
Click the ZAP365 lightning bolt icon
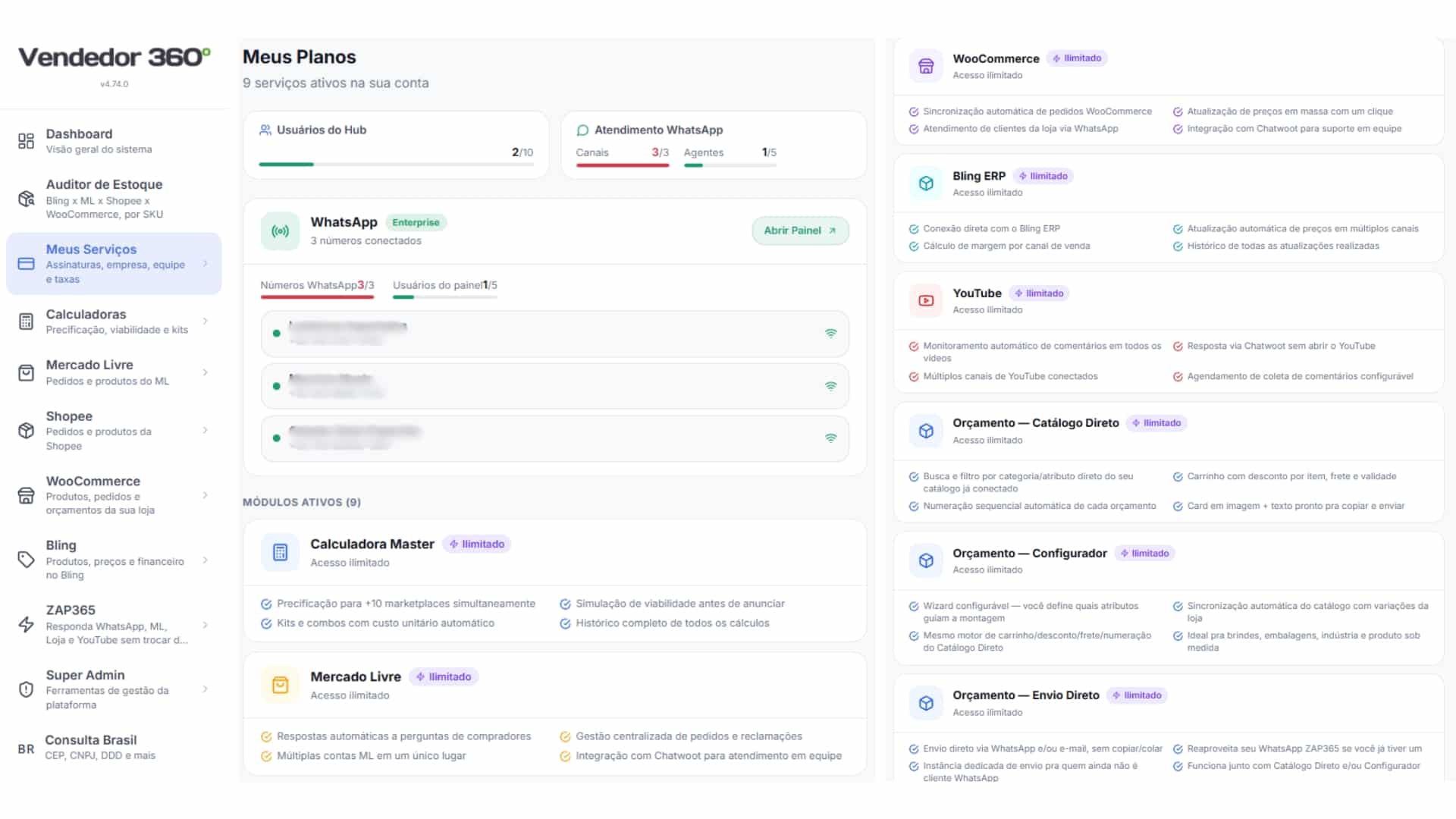click(26, 625)
